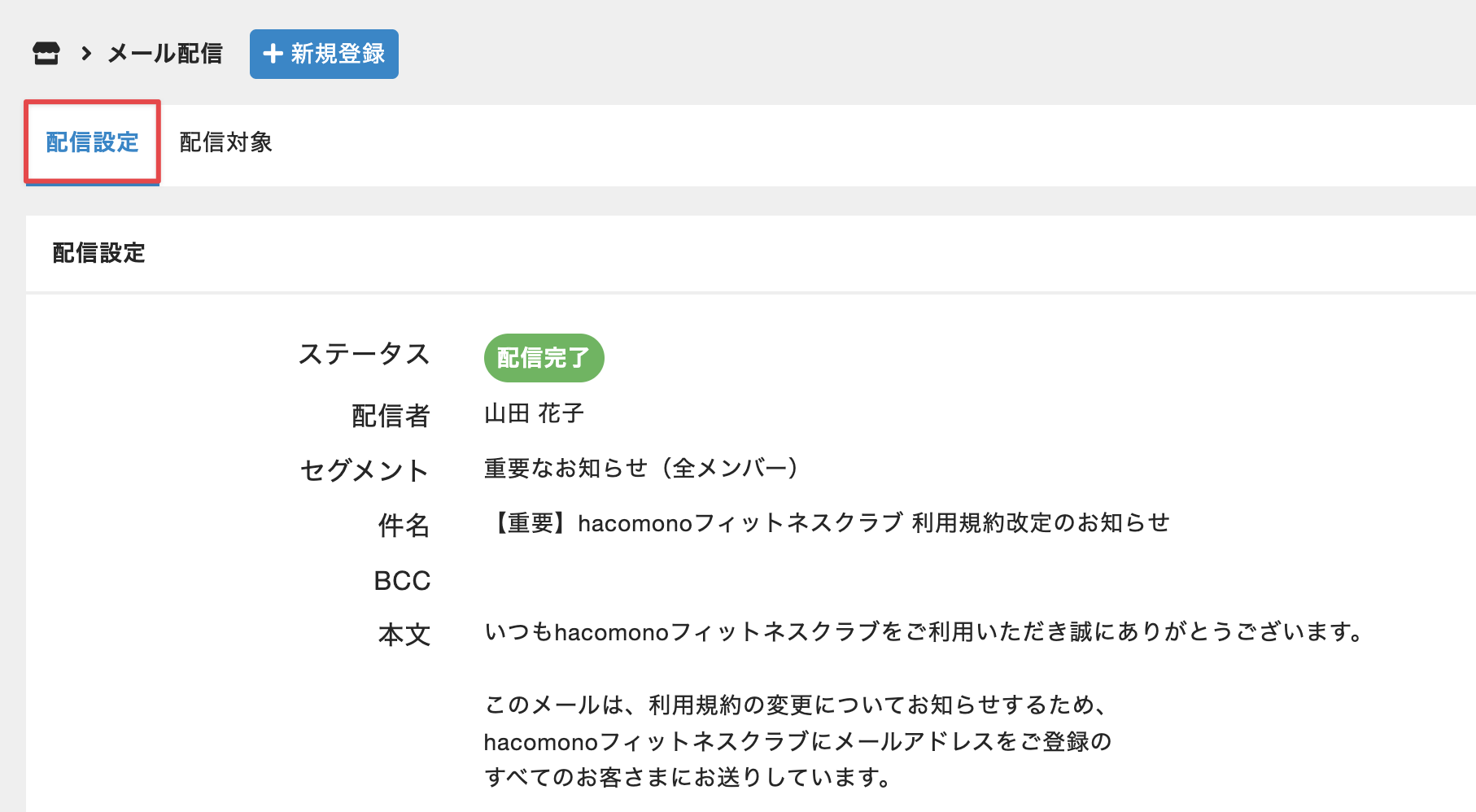Click the セグメント field label
Viewport: 1476px width, 812px height.
tap(364, 470)
